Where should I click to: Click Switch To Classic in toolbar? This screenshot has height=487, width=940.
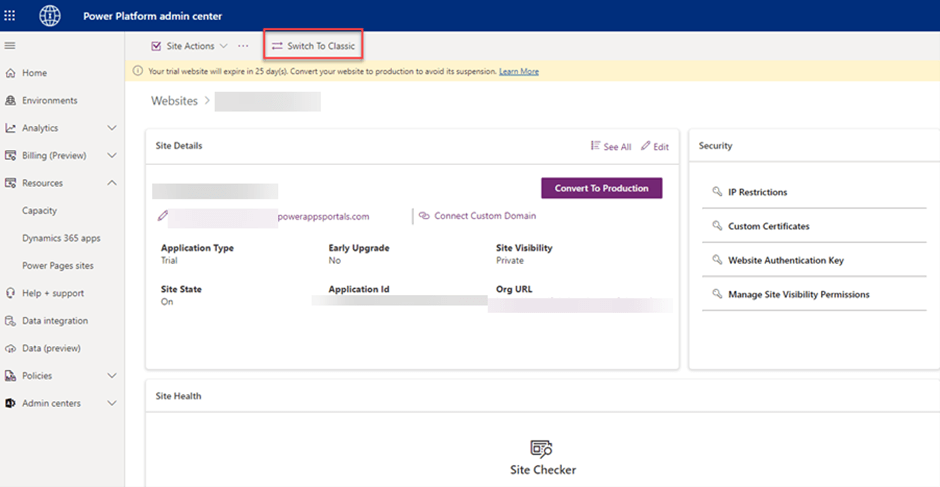pyautogui.click(x=312, y=46)
